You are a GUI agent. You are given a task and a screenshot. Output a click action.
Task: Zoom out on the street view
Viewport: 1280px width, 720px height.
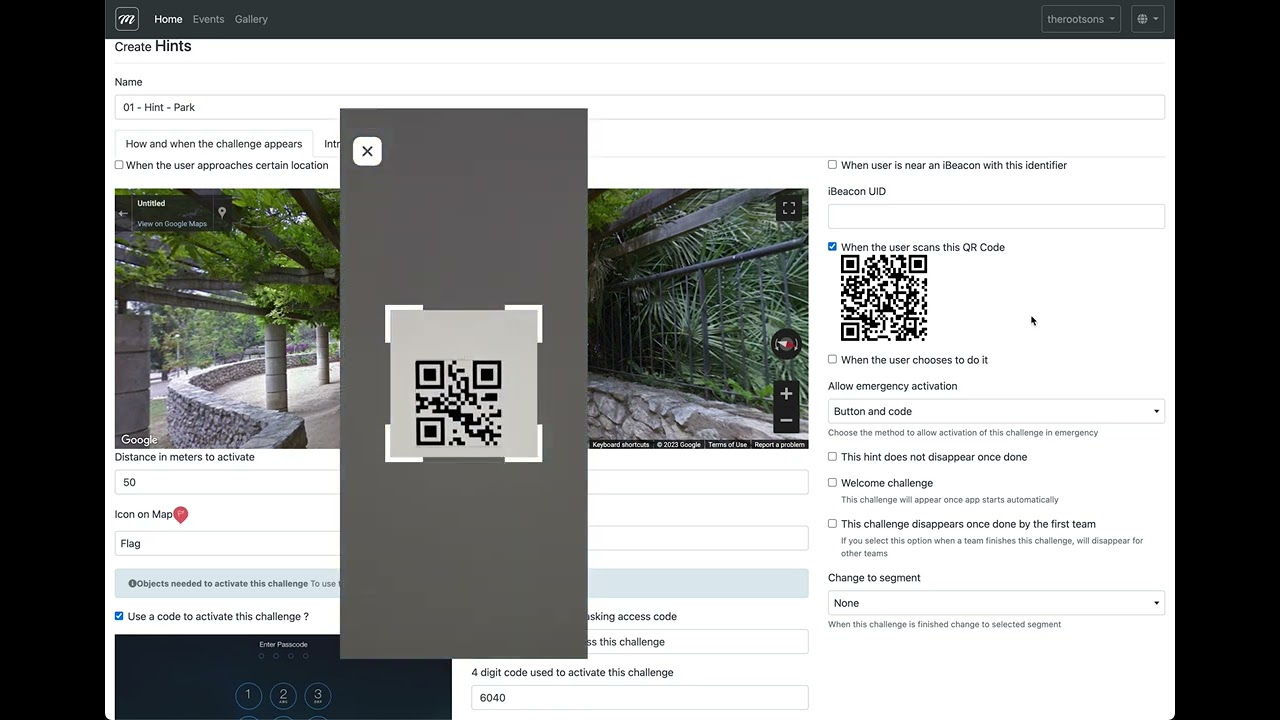tap(786, 420)
